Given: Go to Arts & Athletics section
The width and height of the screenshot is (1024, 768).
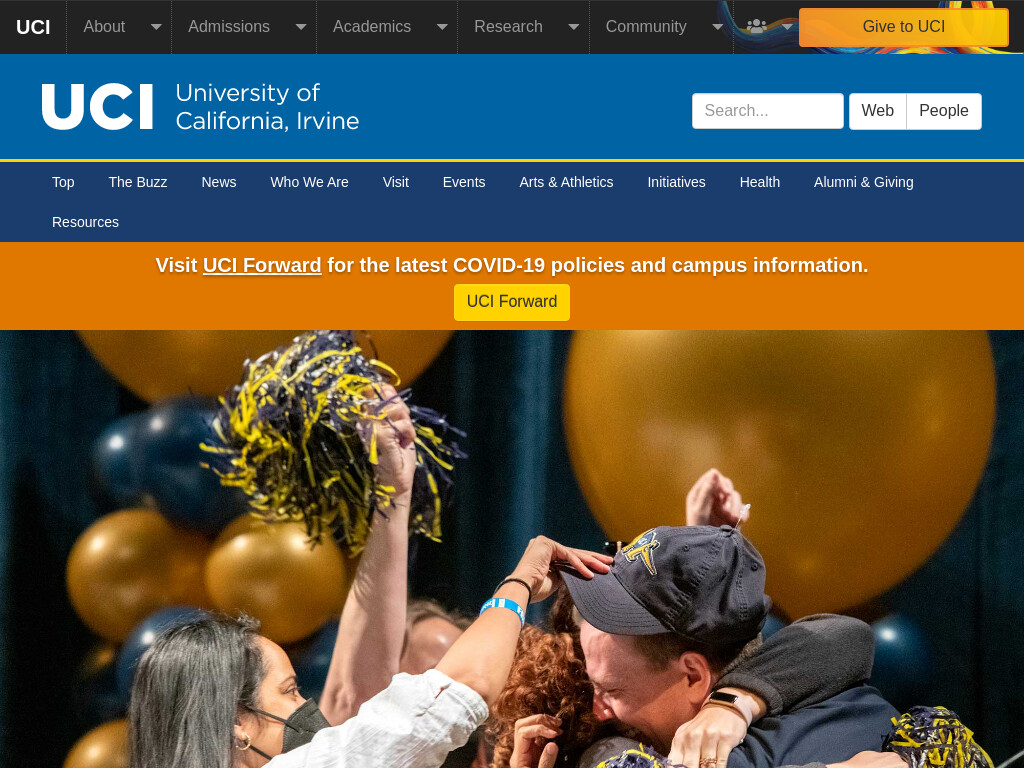Looking at the screenshot, I should 566,182.
